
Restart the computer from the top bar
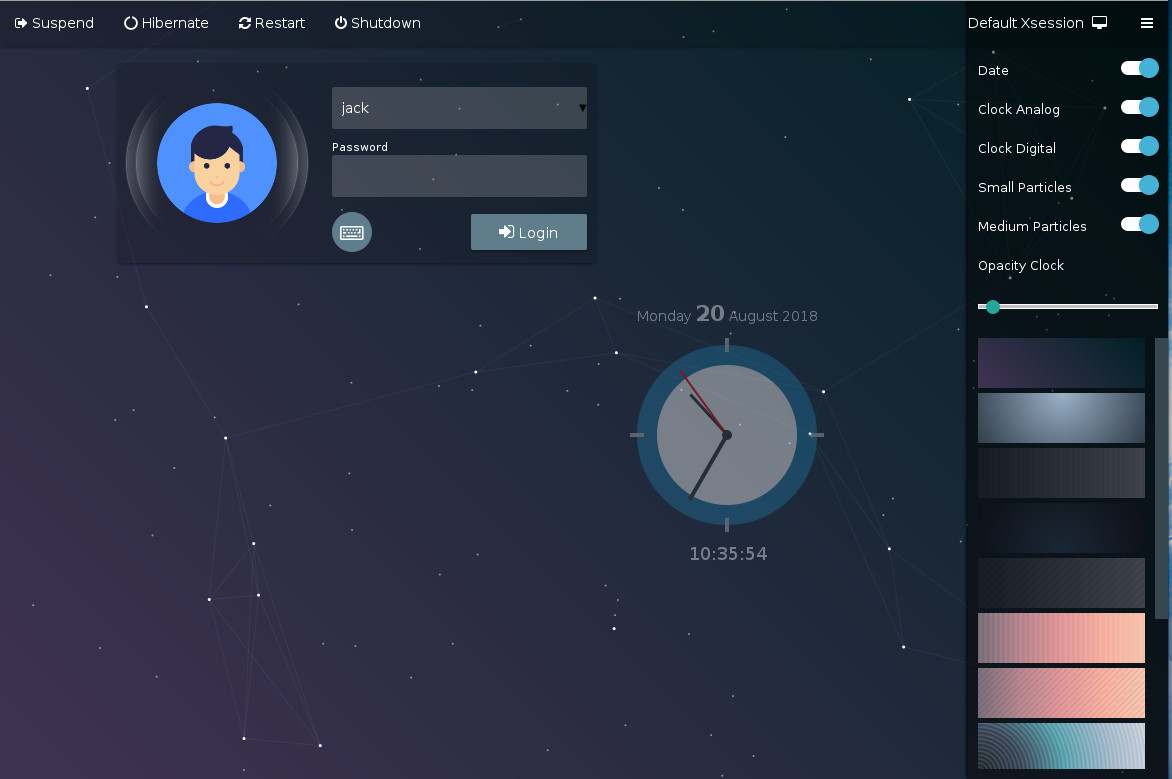coord(271,23)
